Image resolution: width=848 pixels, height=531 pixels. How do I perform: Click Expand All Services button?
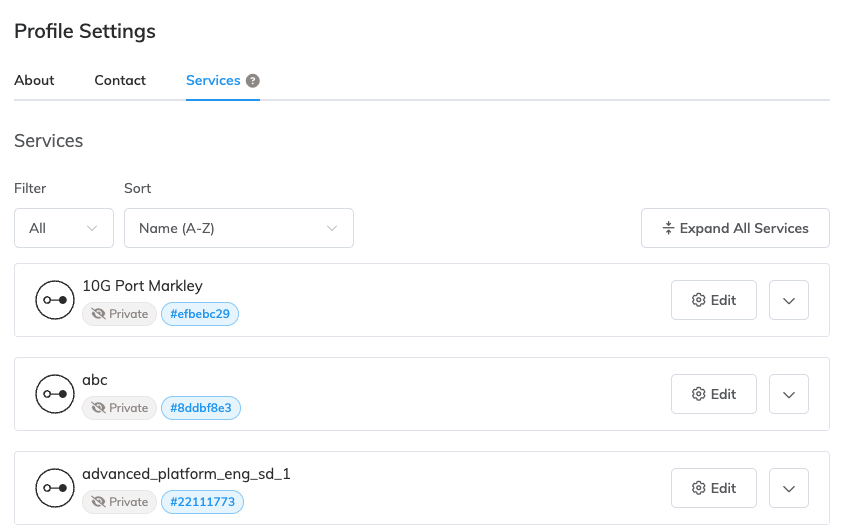(x=735, y=228)
